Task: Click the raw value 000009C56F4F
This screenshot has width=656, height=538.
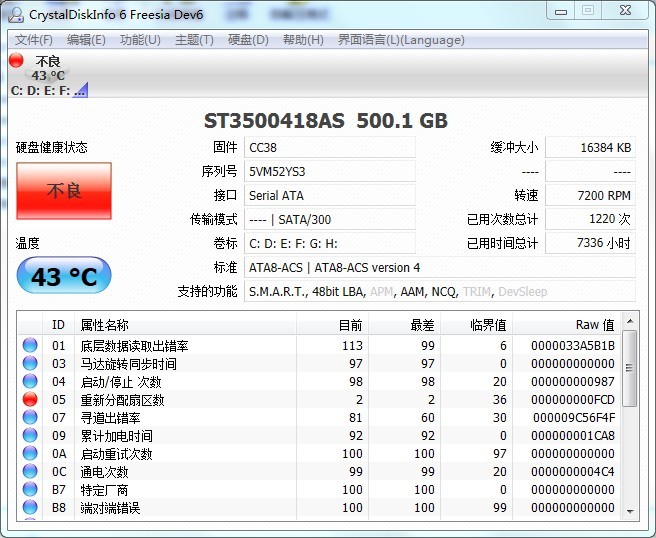Action: pos(574,418)
